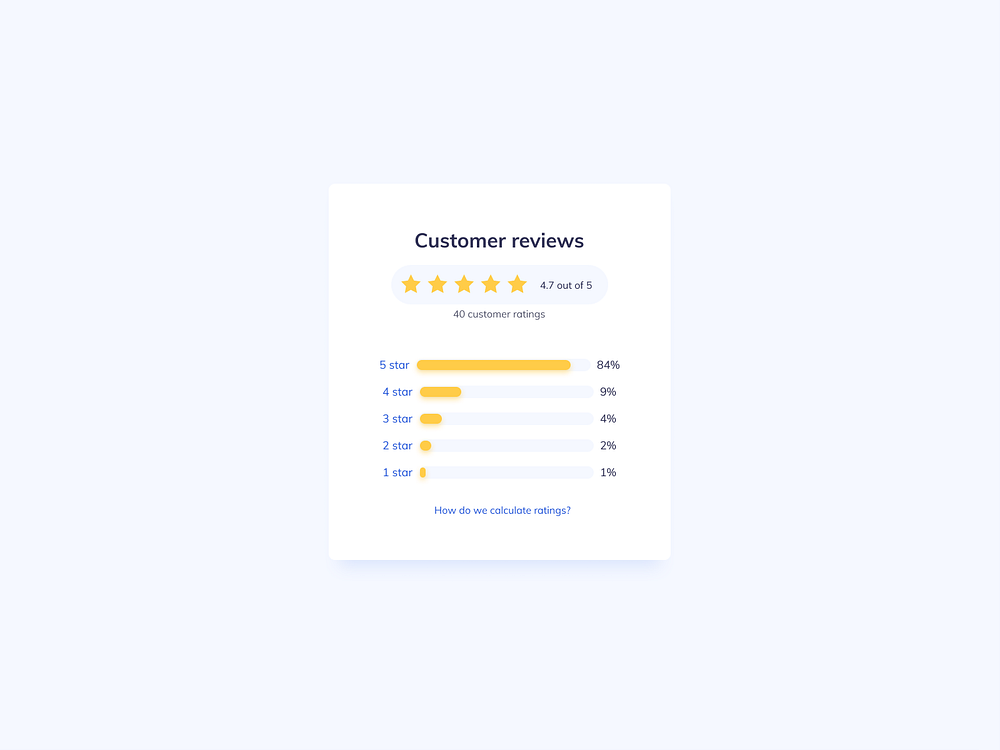Click the 1 star progress bar
The width and height of the screenshot is (1000, 750).
click(504, 472)
